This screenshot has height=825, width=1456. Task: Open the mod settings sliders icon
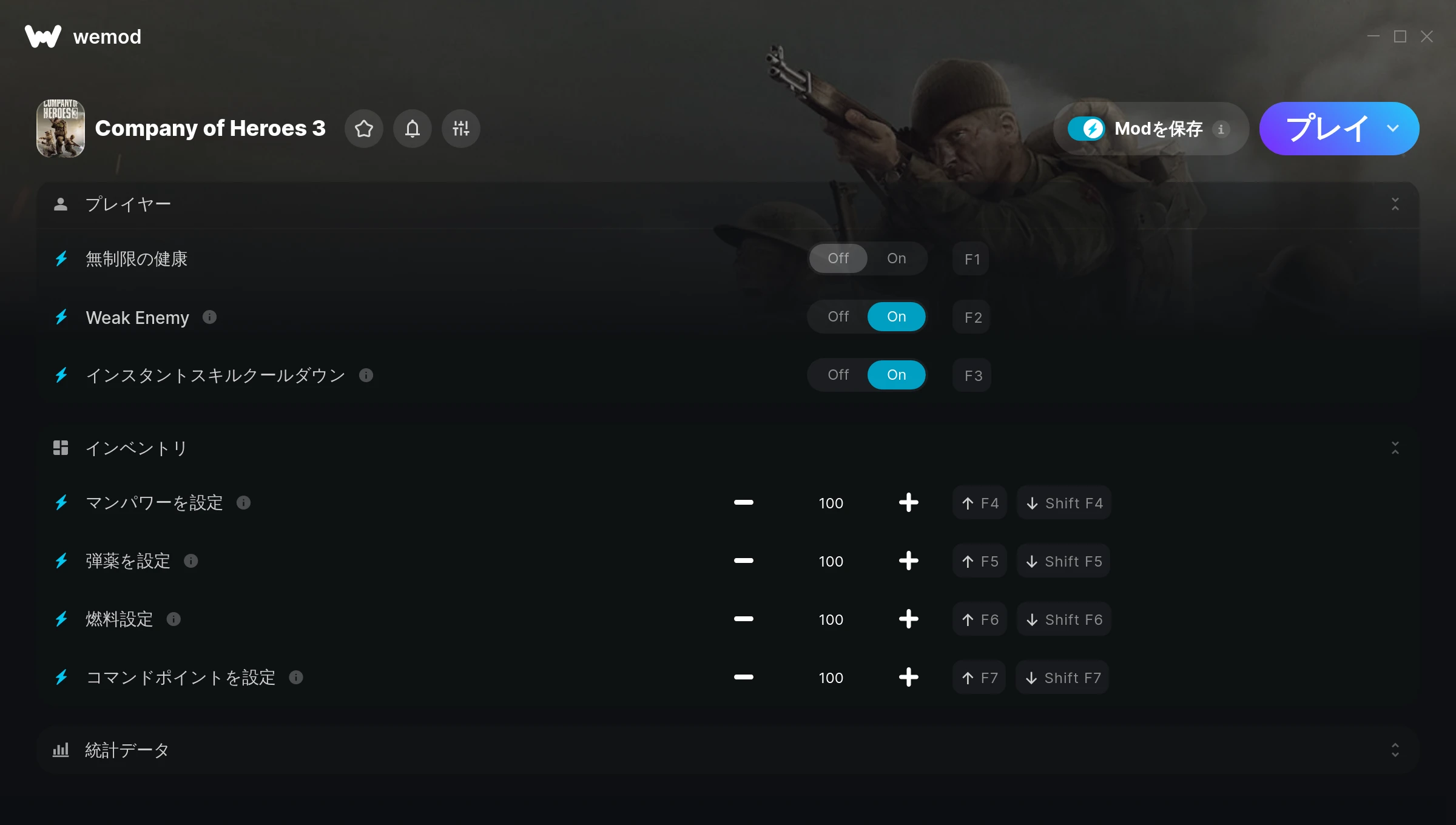click(x=461, y=129)
